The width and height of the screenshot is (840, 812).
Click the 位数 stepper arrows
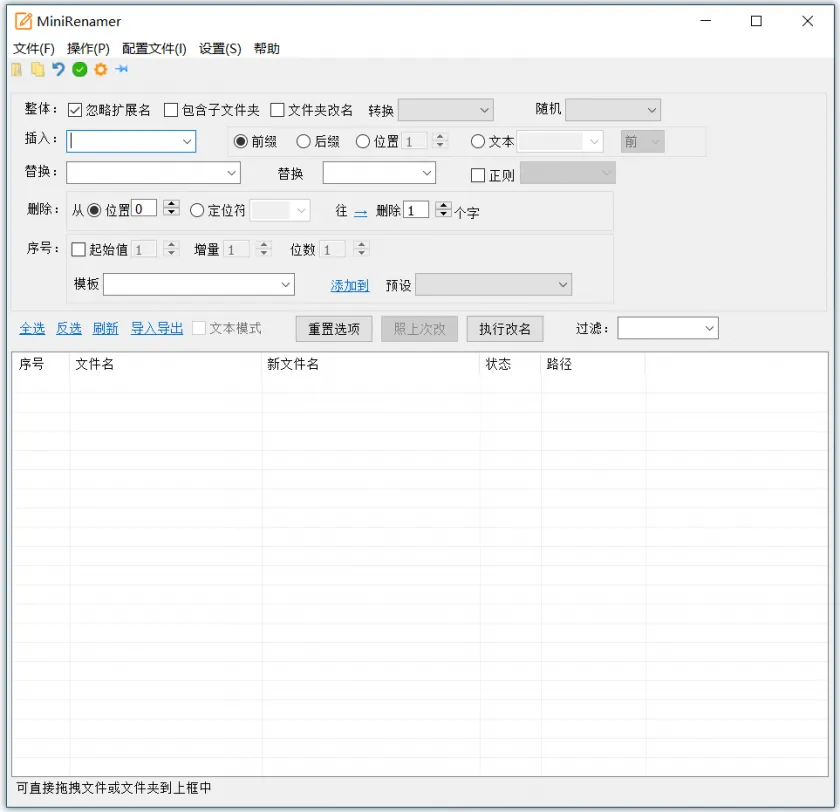(362, 249)
